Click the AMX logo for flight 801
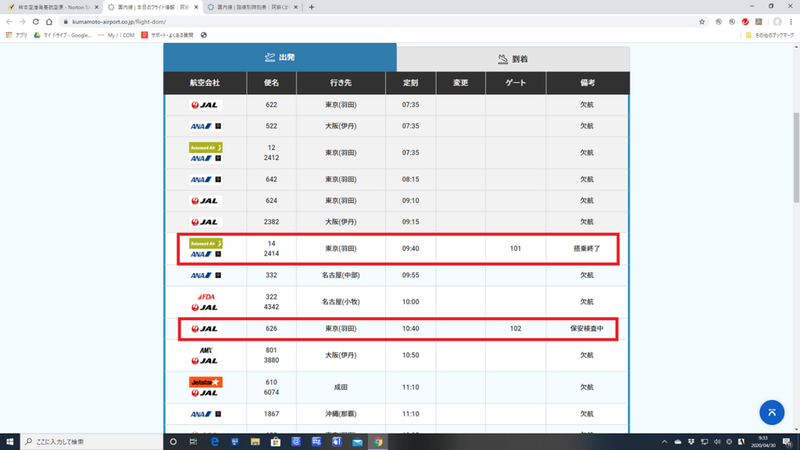 click(206, 351)
